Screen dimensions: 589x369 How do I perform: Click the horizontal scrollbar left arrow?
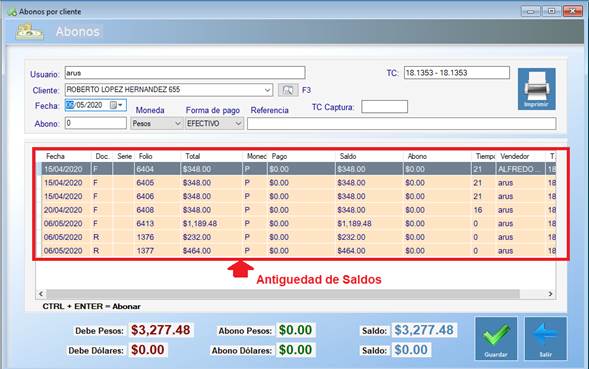click(x=41, y=294)
